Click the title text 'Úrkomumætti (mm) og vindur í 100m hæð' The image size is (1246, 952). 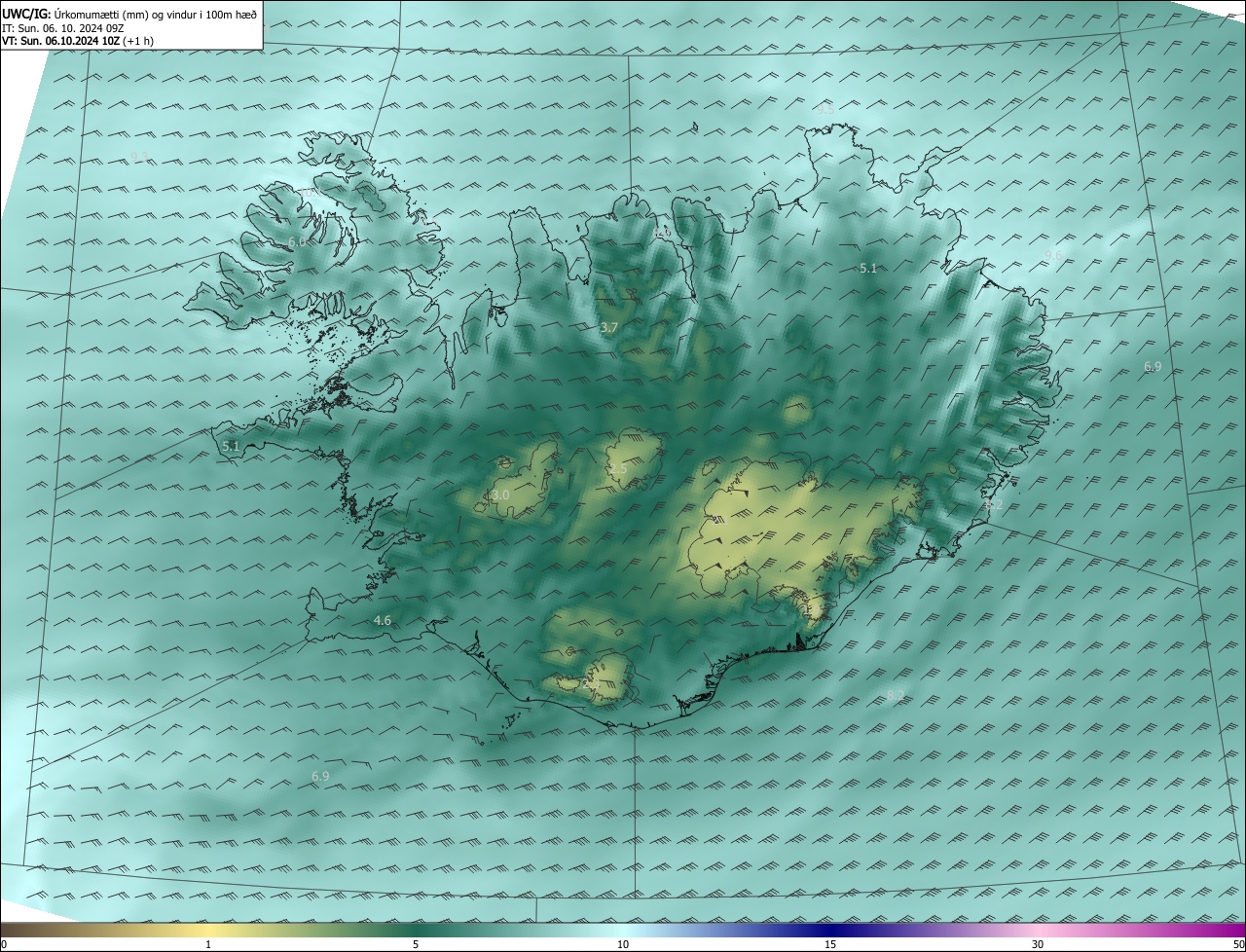coord(156,14)
